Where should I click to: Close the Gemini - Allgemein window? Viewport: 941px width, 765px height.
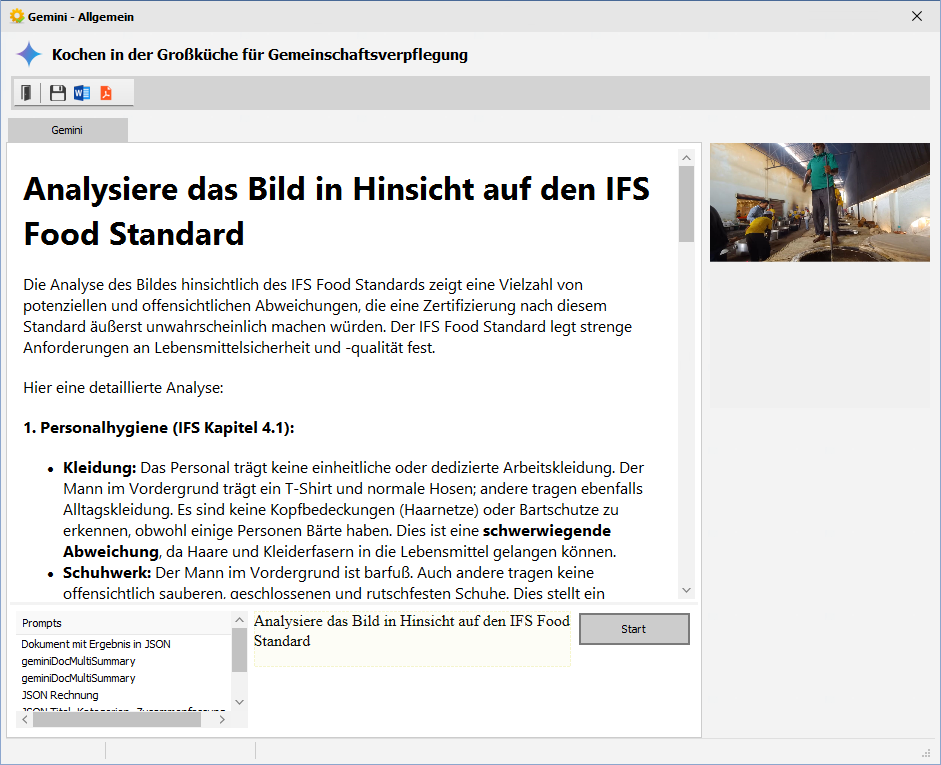tap(917, 16)
